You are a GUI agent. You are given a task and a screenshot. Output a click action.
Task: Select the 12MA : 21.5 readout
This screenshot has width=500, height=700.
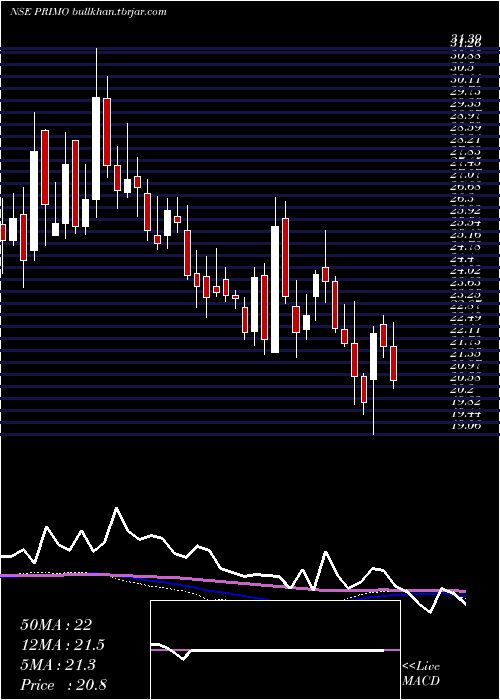(x=63, y=645)
